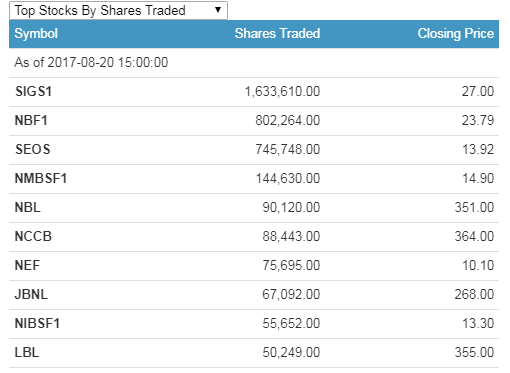Screen dimensions: 510x373
Task: Select the NEF symbol link
Action: point(27,265)
